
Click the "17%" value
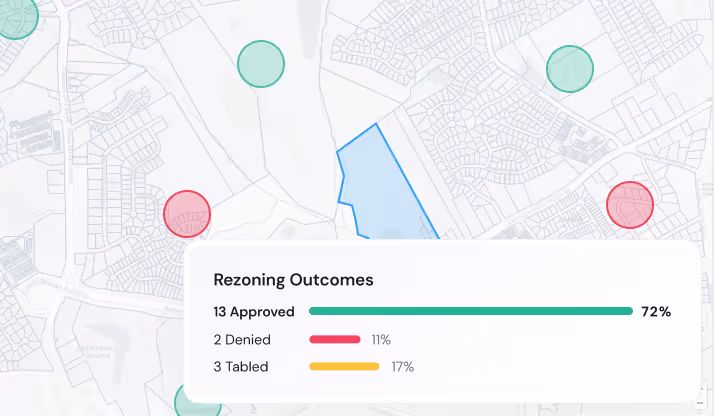pyautogui.click(x=403, y=367)
